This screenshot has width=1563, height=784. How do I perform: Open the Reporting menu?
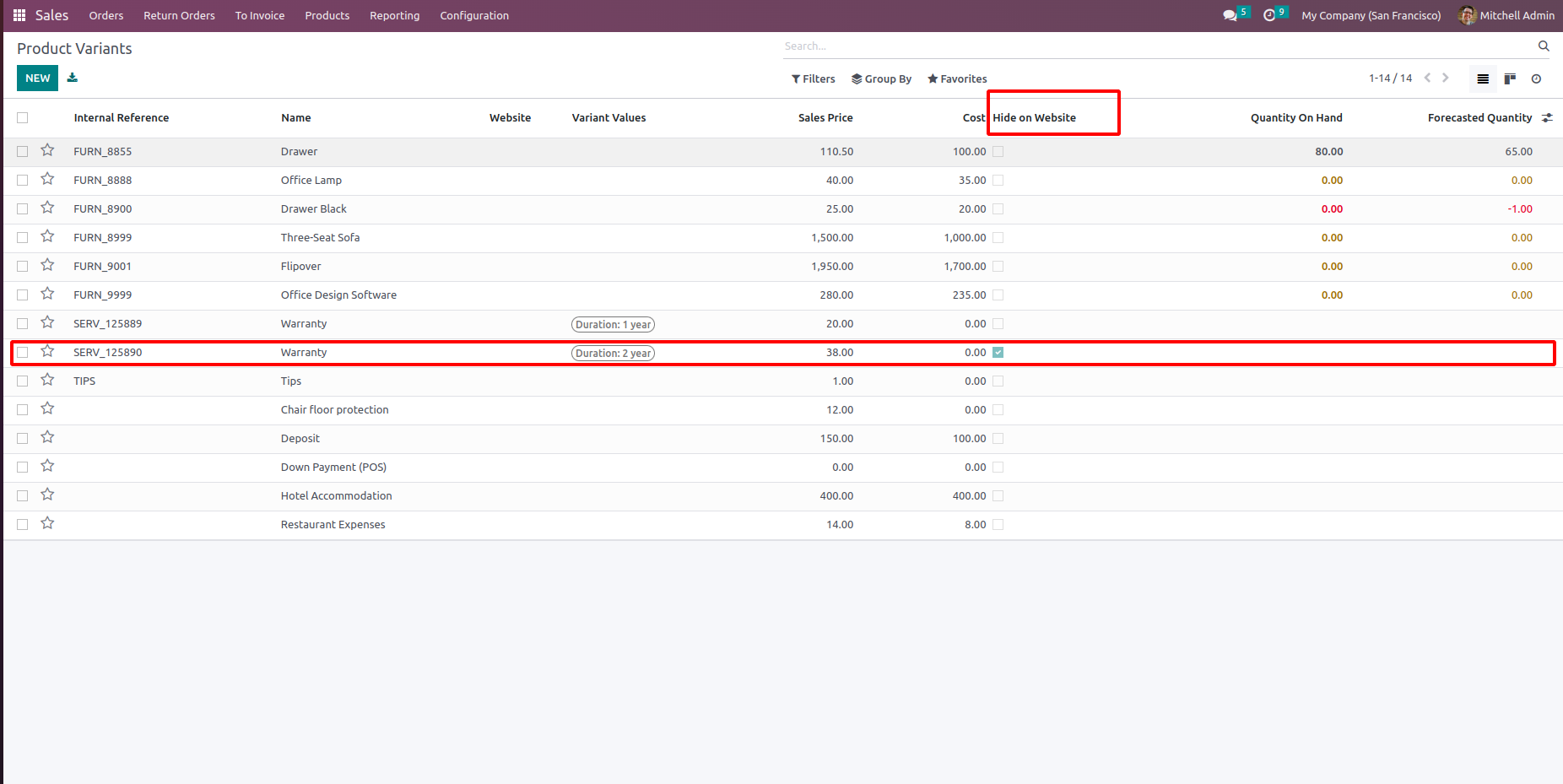coord(395,15)
